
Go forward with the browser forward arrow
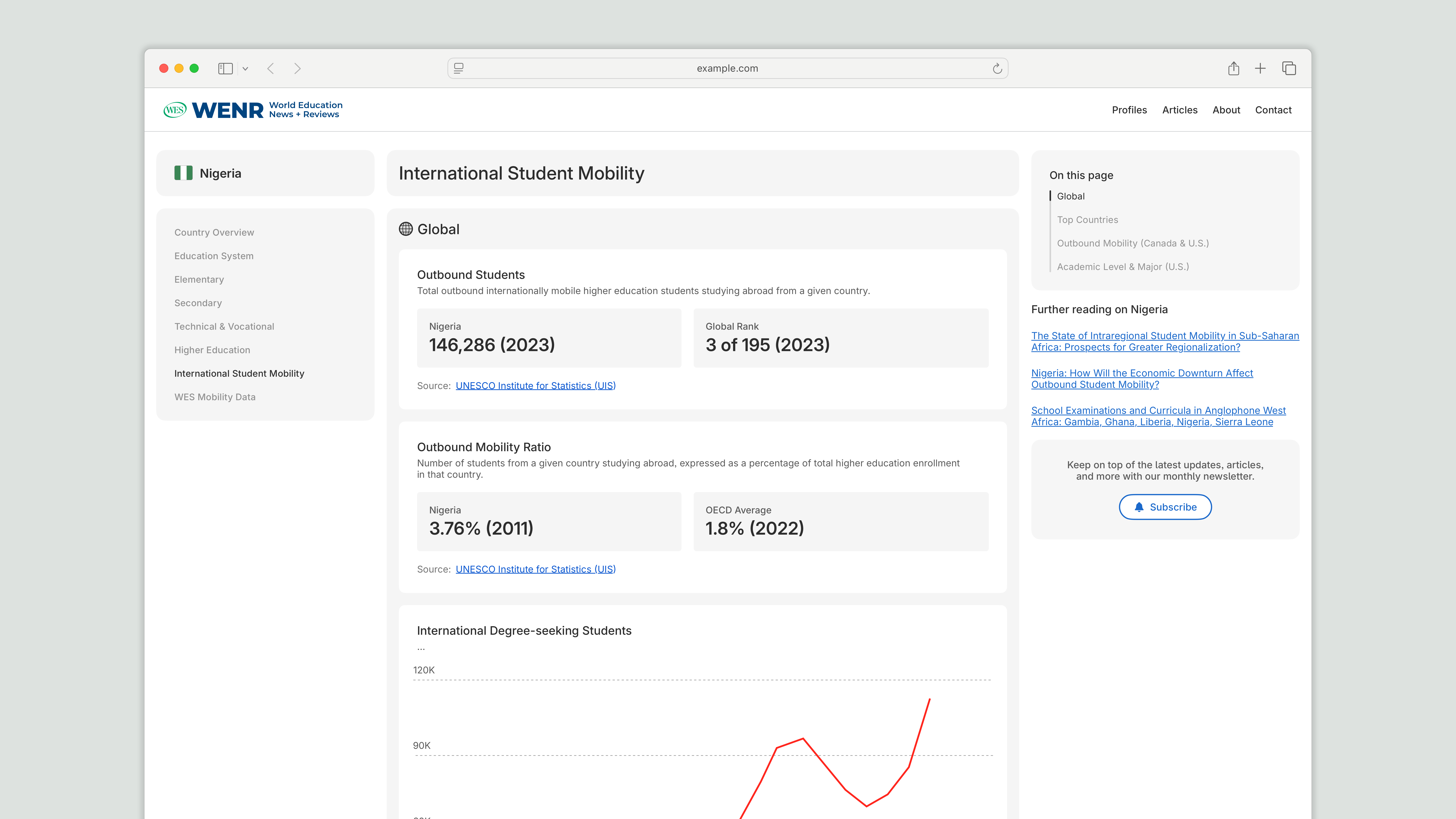(297, 68)
